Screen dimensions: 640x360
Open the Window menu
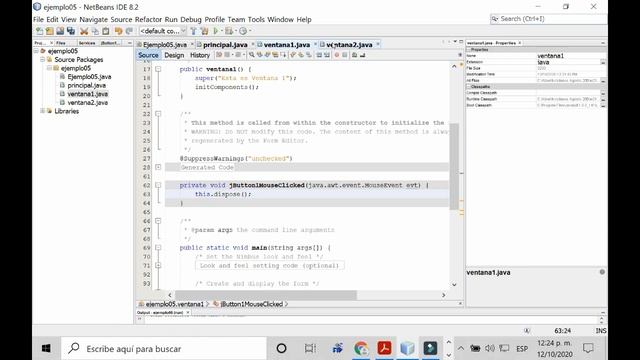tap(280, 19)
